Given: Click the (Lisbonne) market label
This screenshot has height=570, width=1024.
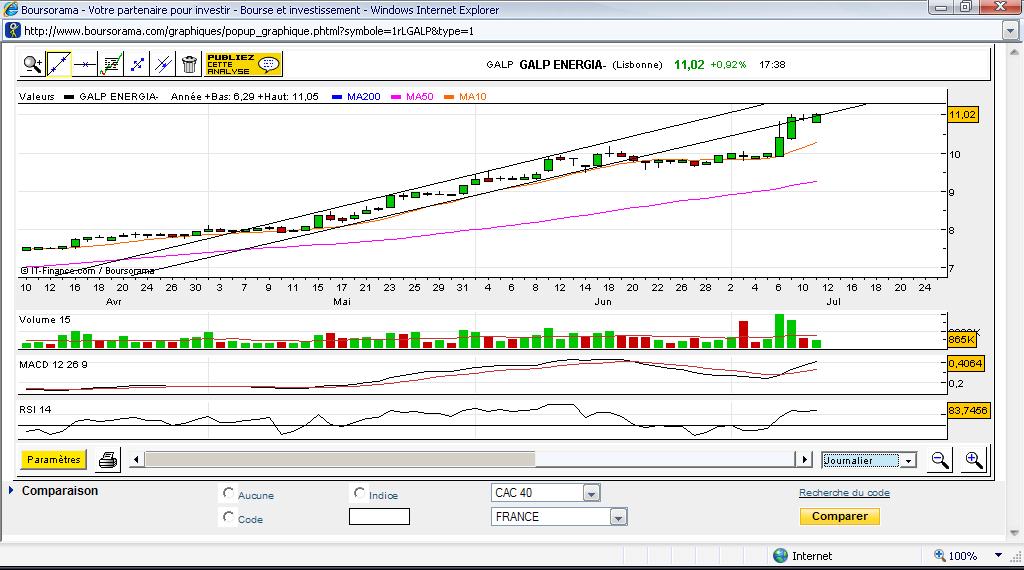Looking at the screenshot, I should 637,65.
